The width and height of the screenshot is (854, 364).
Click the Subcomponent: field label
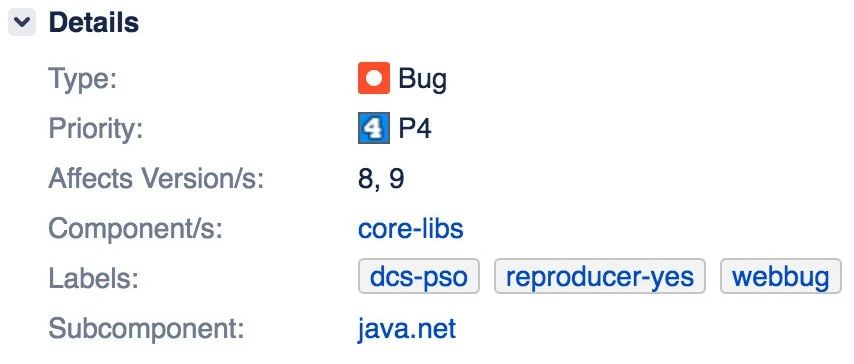click(146, 329)
